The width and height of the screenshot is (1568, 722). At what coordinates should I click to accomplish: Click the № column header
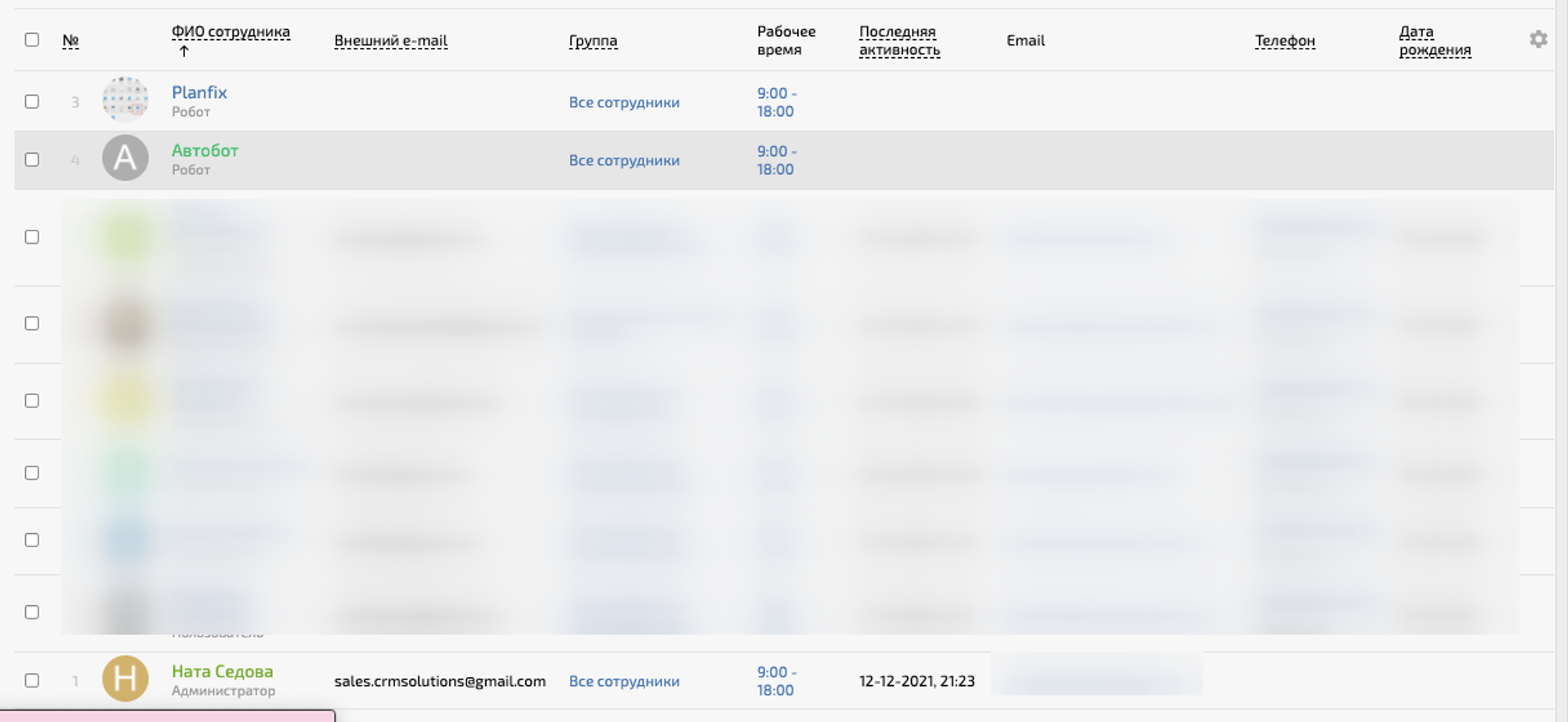tap(71, 41)
